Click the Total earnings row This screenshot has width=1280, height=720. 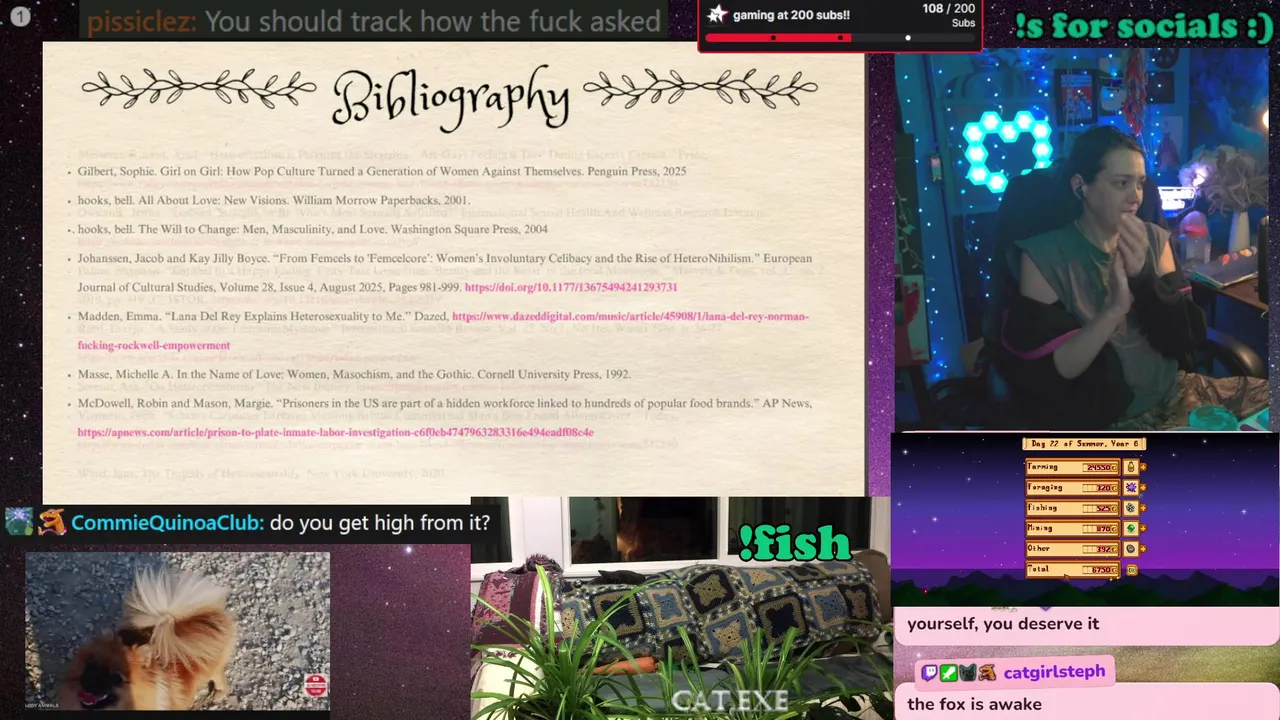coord(1073,570)
